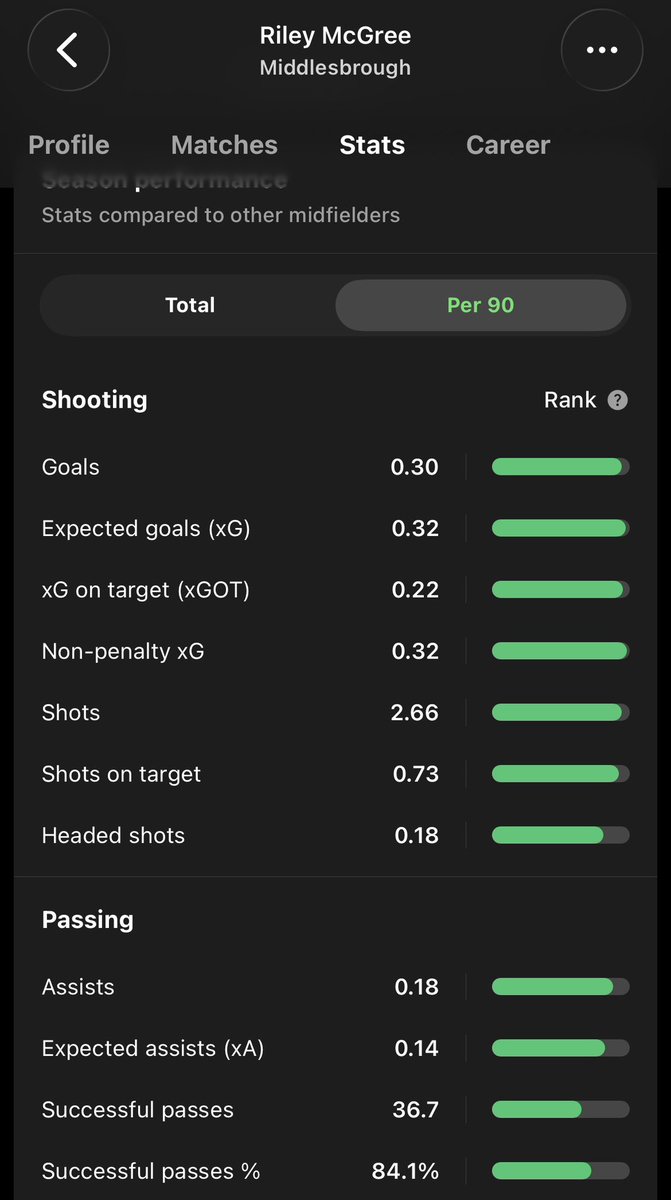This screenshot has height=1200, width=671.
Task: Select the Expected goals (xG) row
Action: (x=335, y=529)
